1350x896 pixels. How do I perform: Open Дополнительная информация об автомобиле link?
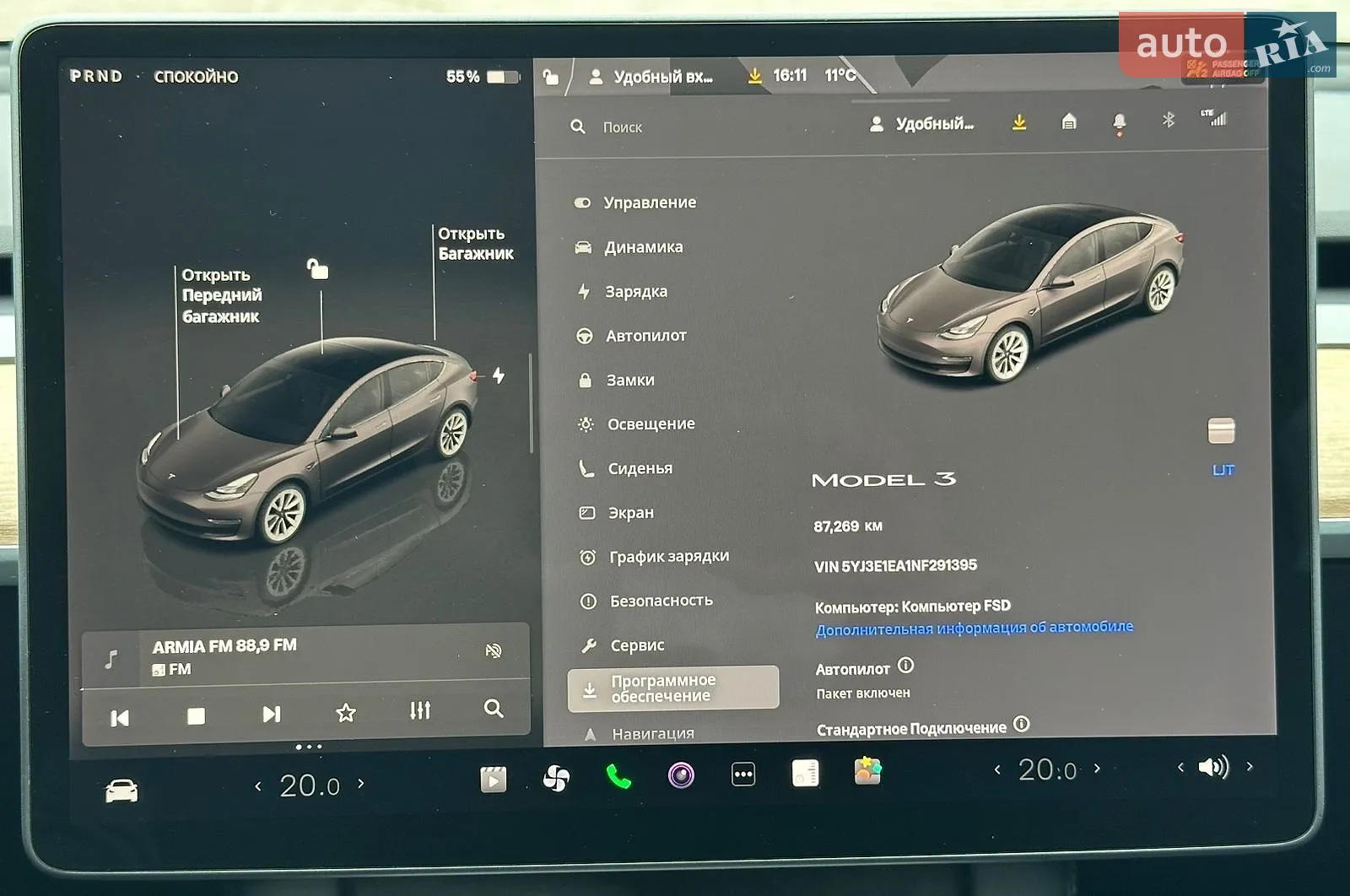[974, 628]
